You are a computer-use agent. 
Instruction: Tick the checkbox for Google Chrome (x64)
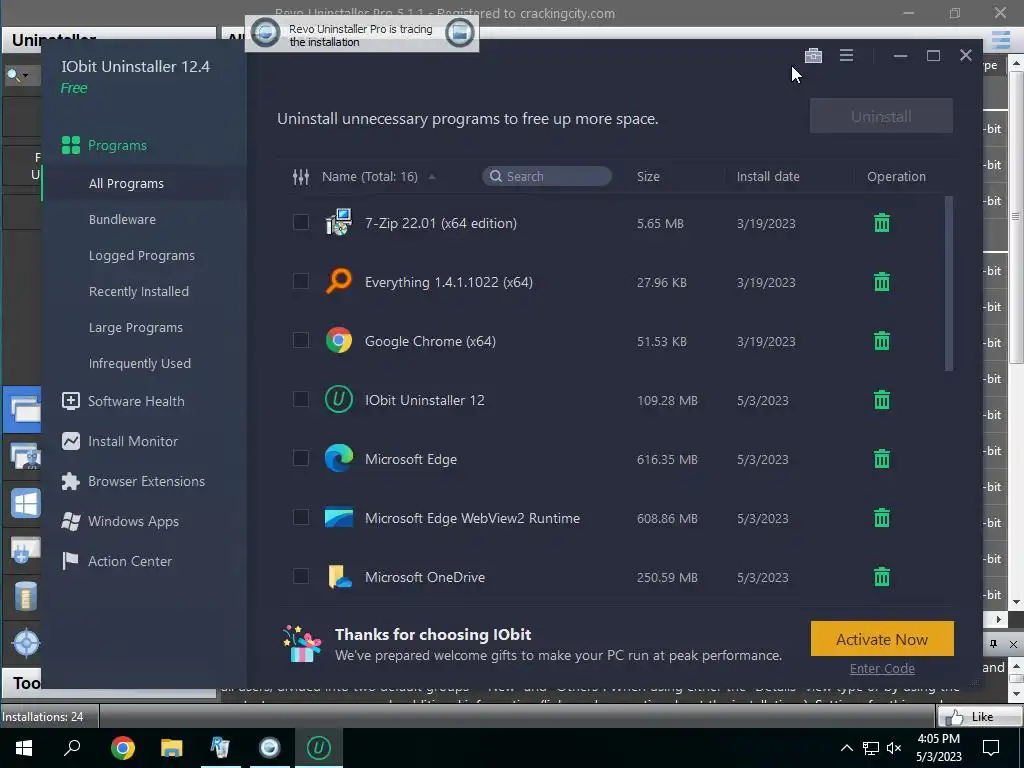pos(300,340)
